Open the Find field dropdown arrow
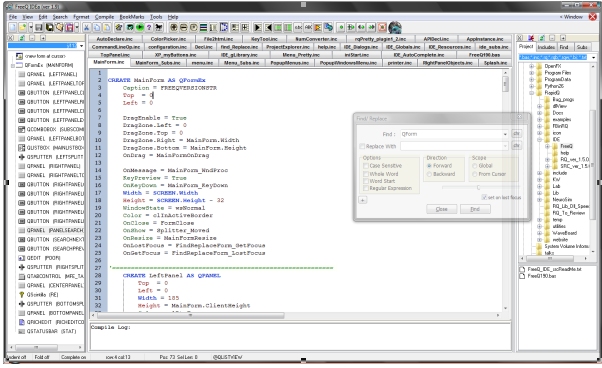Viewport: 602px width, 368px height. [505, 134]
